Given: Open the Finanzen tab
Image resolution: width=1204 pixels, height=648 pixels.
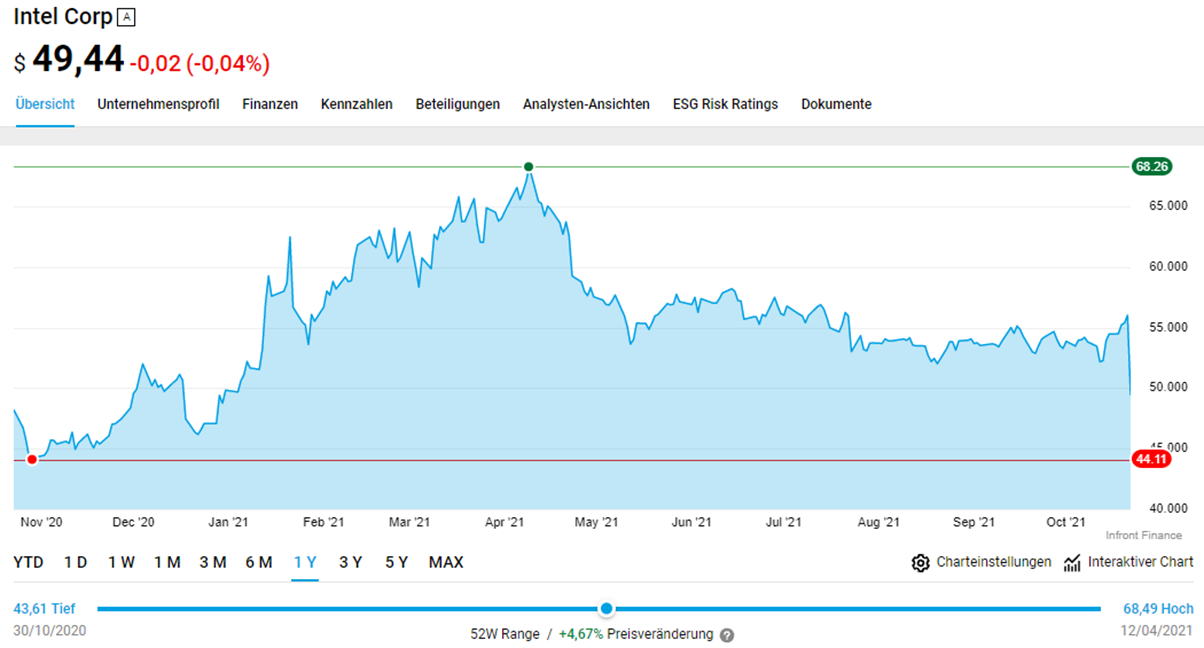Looking at the screenshot, I should tap(270, 104).
